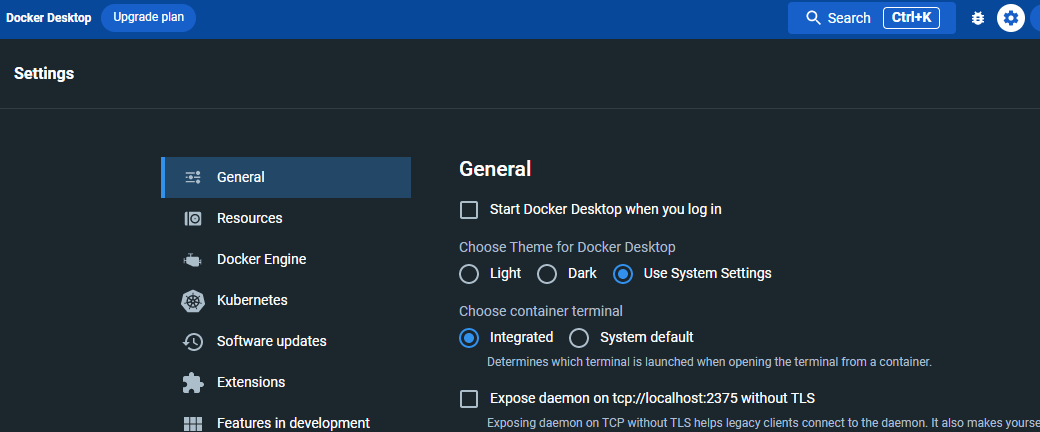Open the Resources settings tab

pos(286,218)
